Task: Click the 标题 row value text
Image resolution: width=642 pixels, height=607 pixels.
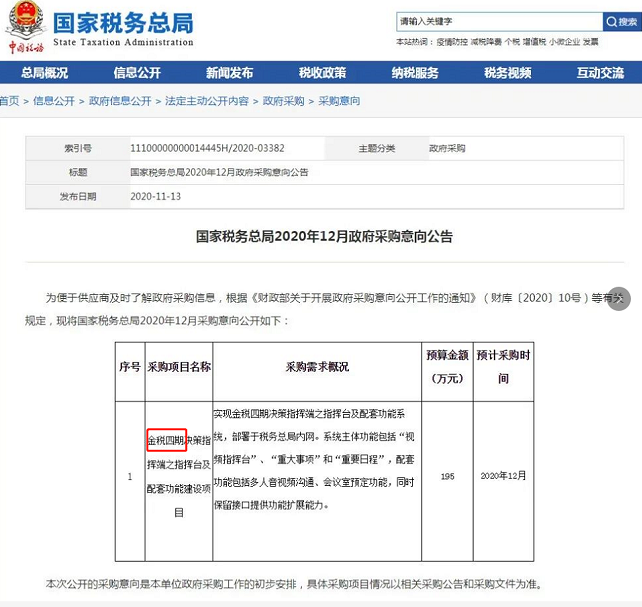Action: [x=219, y=172]
